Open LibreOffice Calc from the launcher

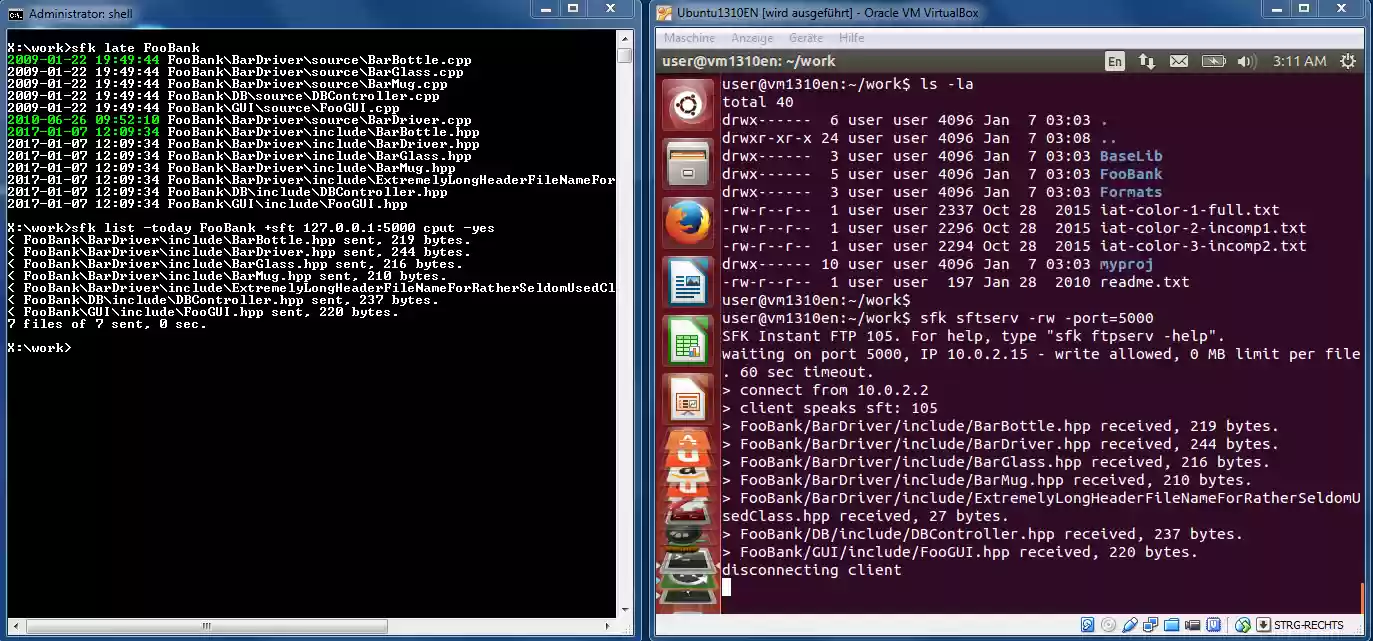coord(686,339)
